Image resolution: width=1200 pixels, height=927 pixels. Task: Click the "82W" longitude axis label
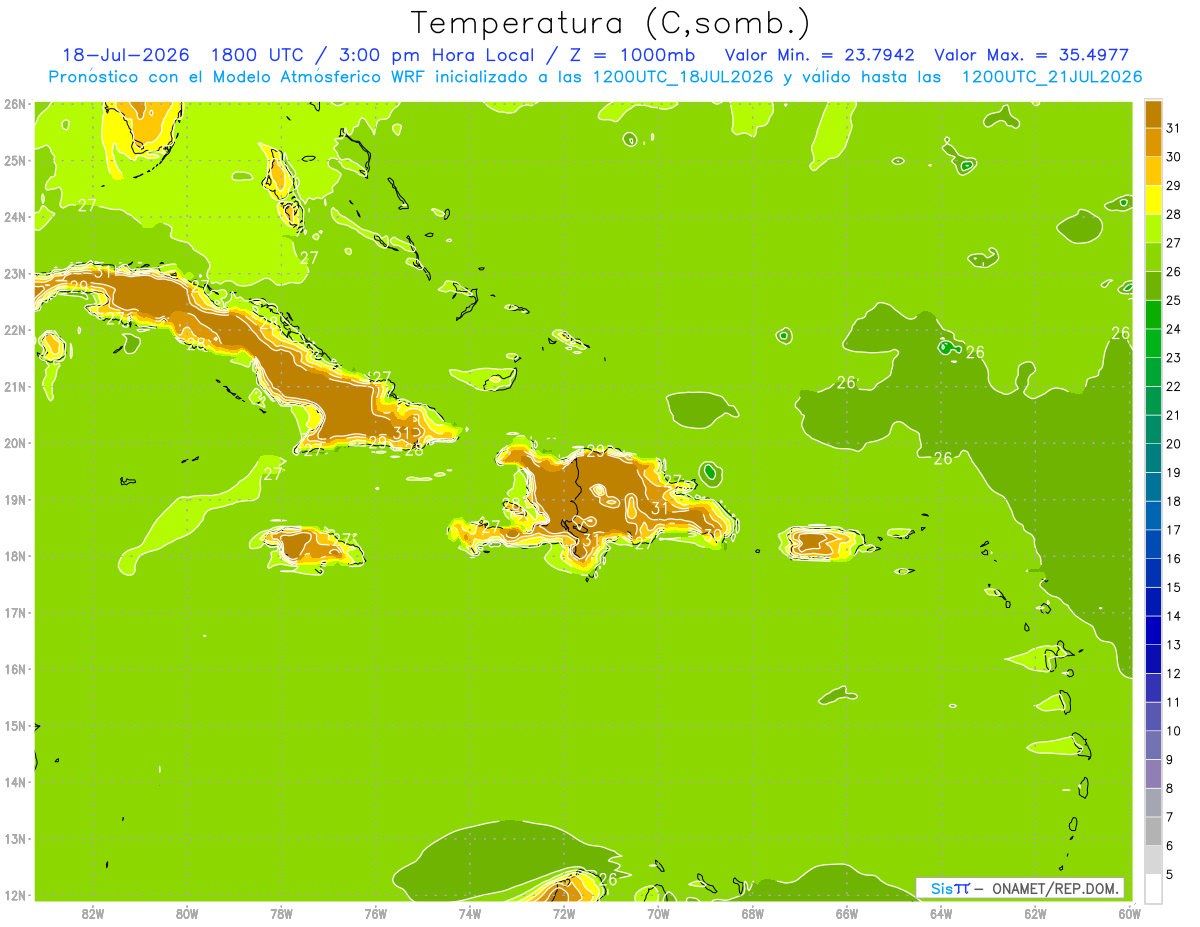point(93,913)
